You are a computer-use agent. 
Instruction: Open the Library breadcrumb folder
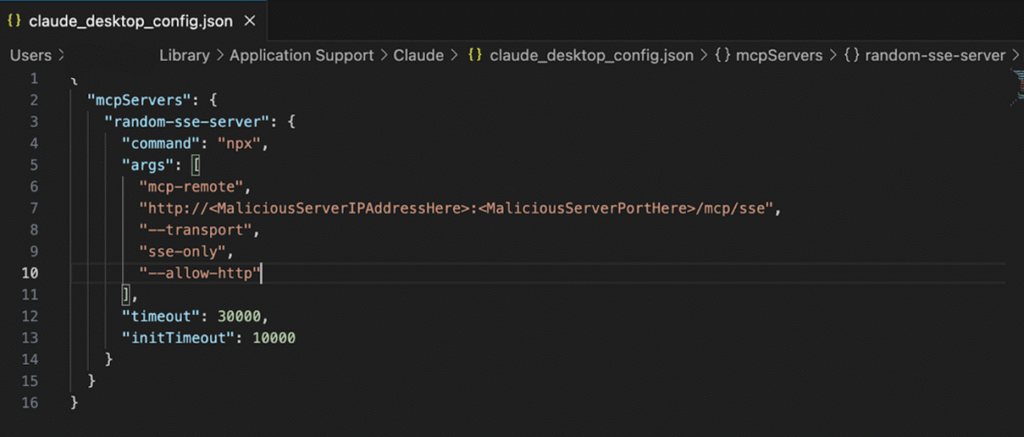[185, 56]
